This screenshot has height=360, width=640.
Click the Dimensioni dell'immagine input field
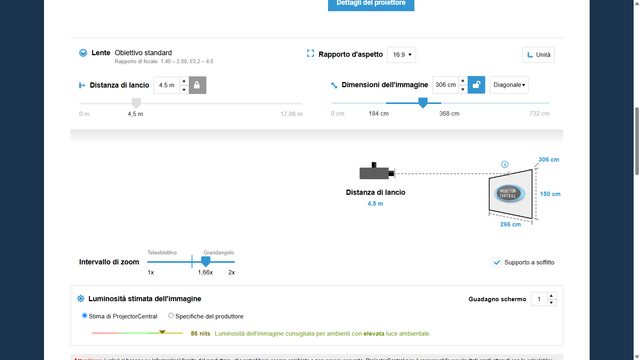[x=445, y=85]
